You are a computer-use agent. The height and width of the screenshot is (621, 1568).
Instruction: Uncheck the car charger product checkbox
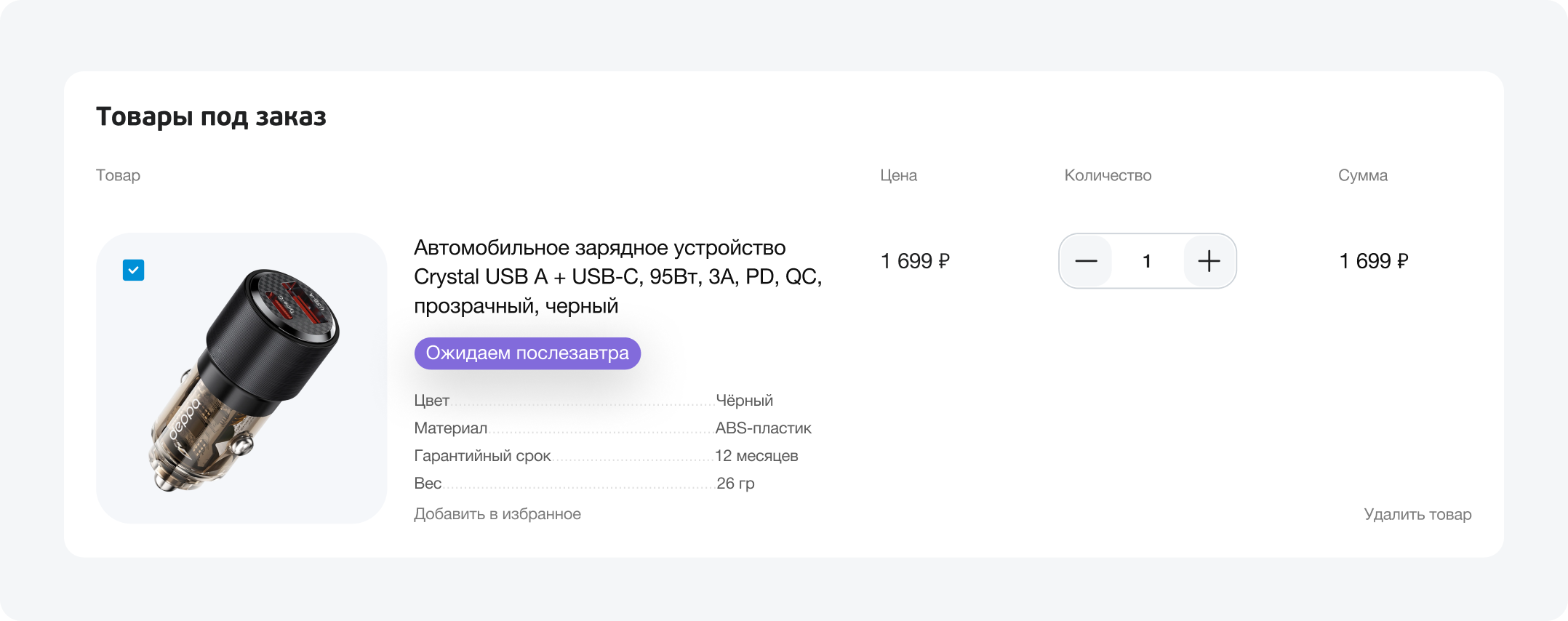point(133,270)
